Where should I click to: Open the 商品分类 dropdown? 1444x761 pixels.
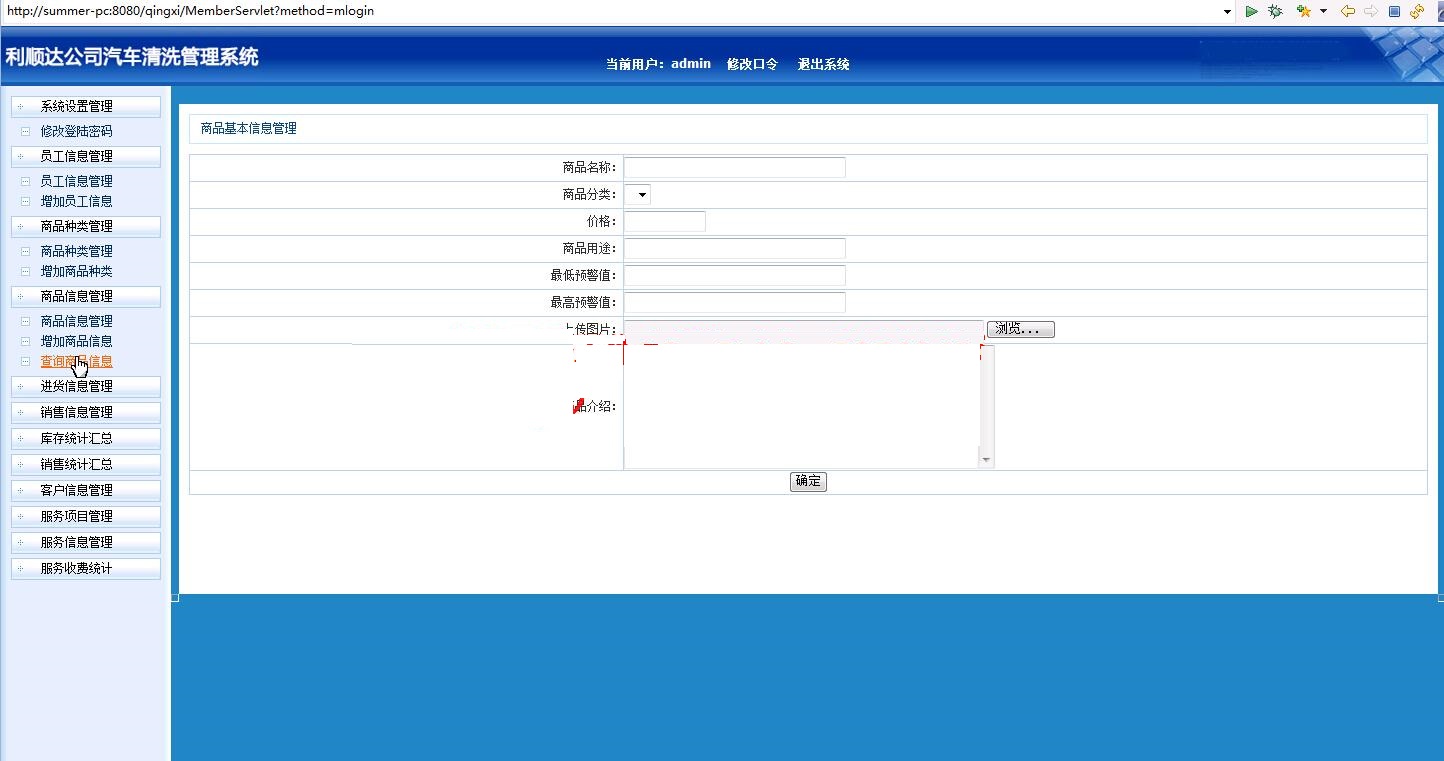[x=637, y=194]
